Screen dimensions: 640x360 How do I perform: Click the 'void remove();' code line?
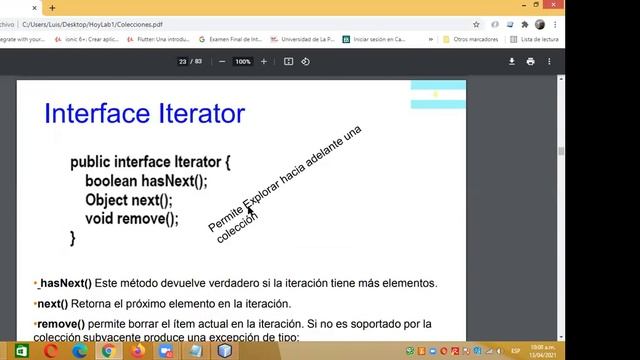tap(132, 219)
